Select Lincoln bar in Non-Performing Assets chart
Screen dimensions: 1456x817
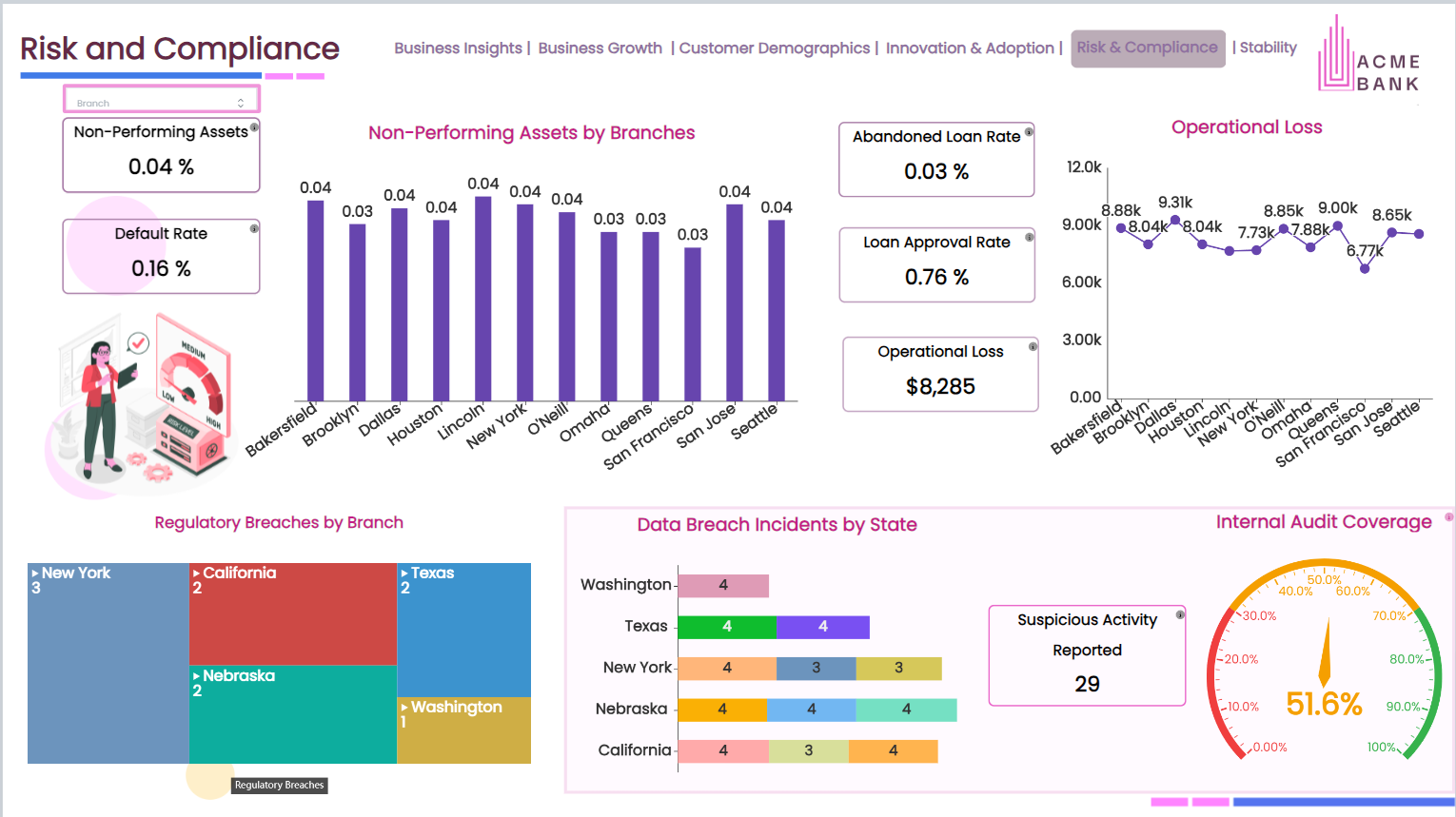tap(483, 299)
